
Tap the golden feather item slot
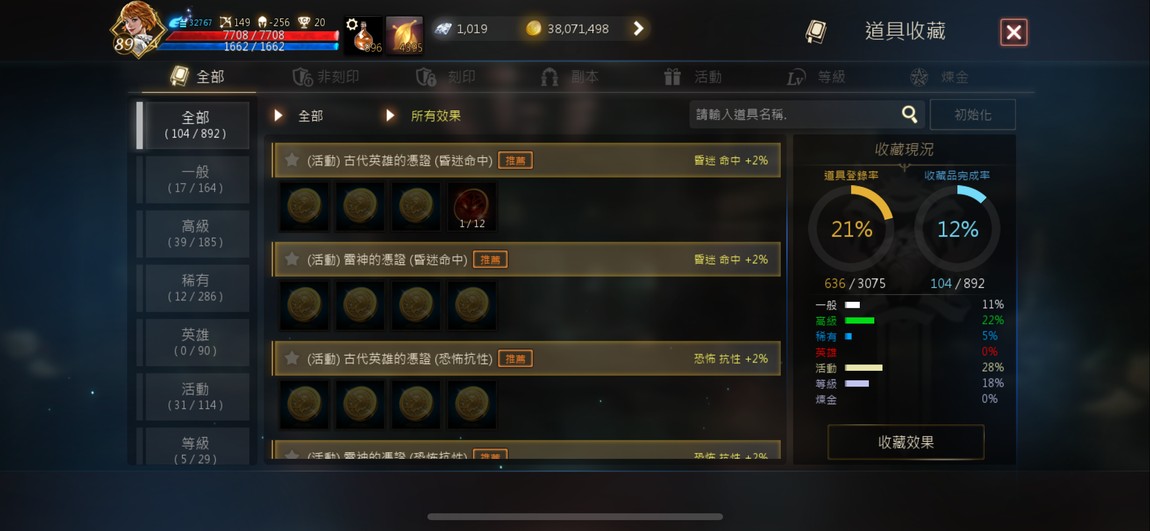404,35
